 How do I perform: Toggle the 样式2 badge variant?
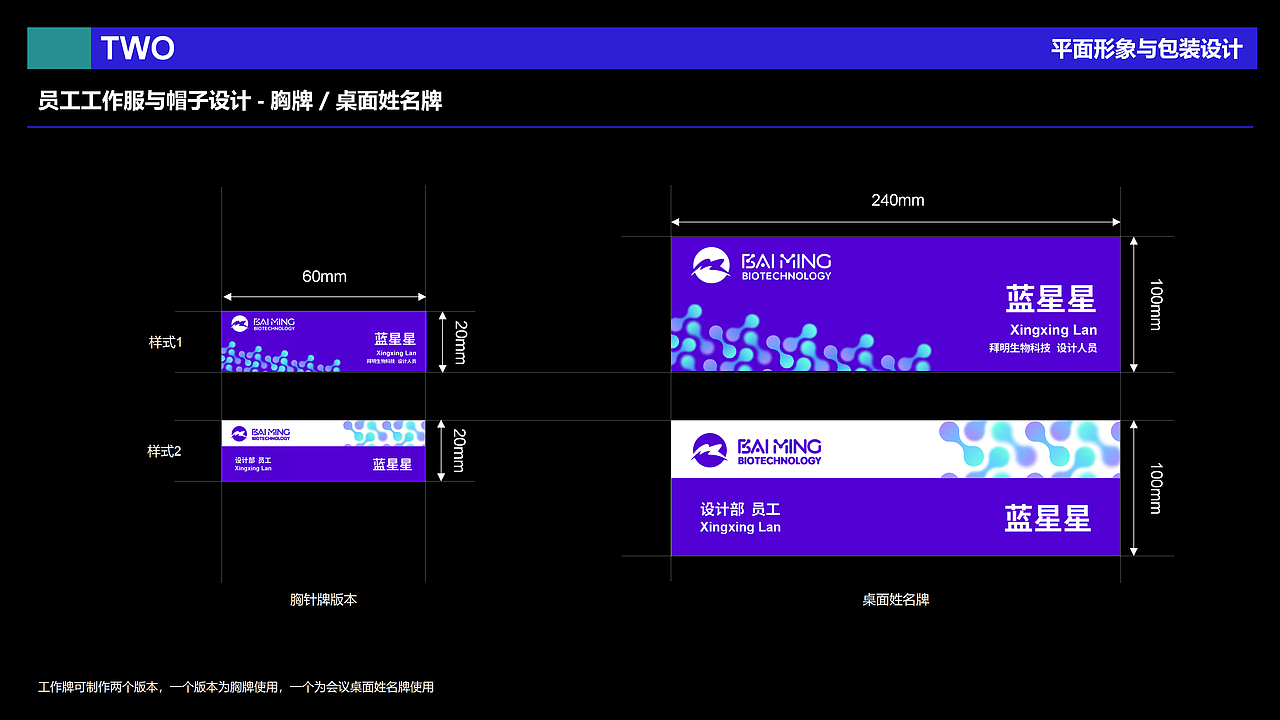(x=166, y=449)
